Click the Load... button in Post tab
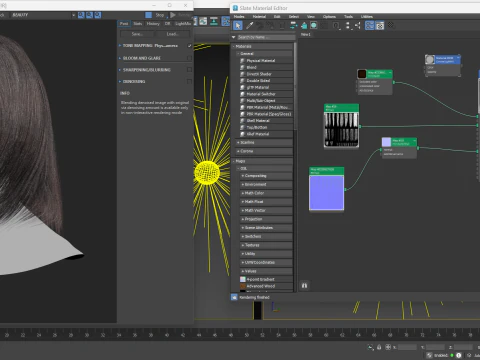This screenshot has height=360, width=480. pyautogui.click(x=172, y=34)
